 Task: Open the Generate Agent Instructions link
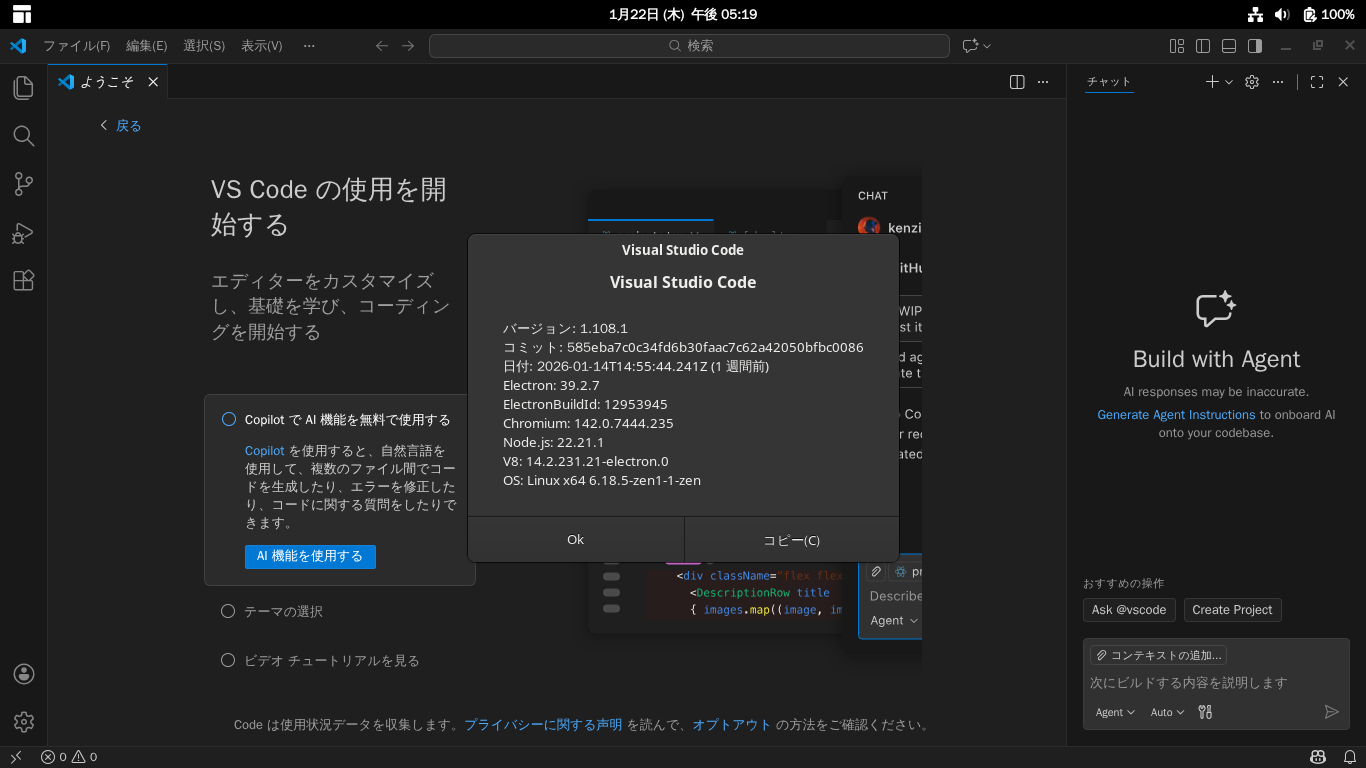click(1176, 415)
